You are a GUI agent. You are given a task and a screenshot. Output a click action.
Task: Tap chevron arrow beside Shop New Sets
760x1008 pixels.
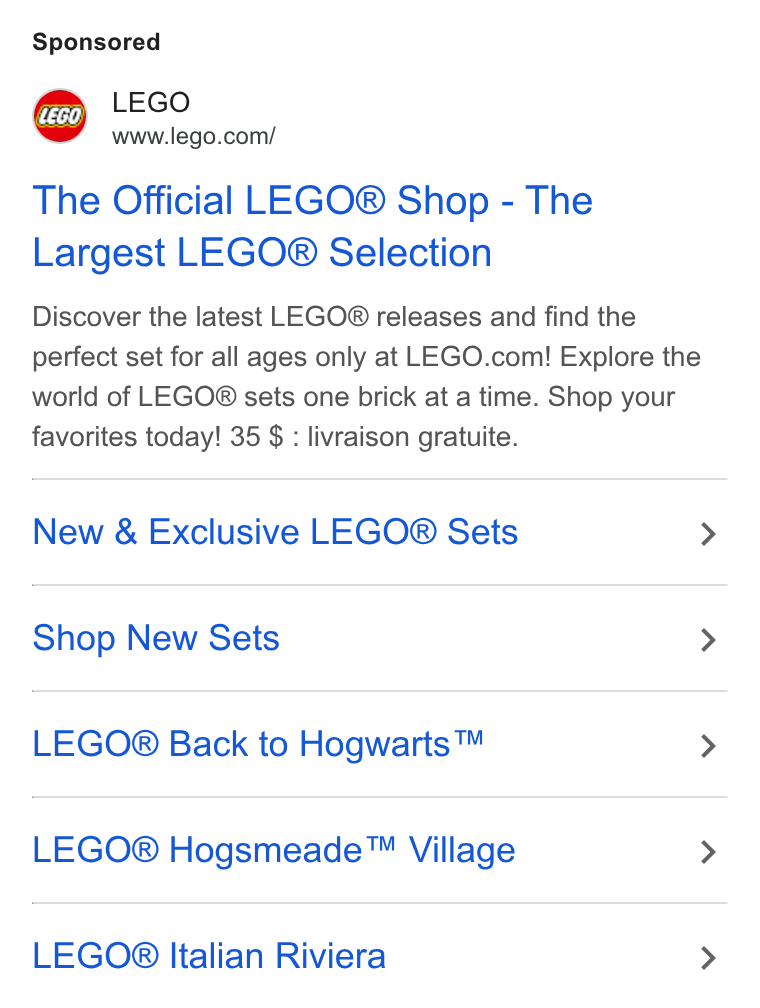[708, 640]
